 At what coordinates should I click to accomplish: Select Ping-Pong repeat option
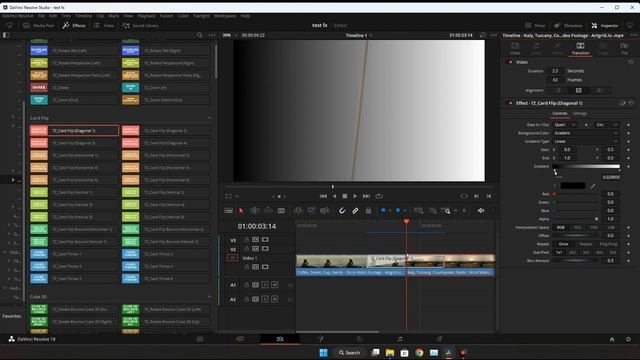pos(608,244)
